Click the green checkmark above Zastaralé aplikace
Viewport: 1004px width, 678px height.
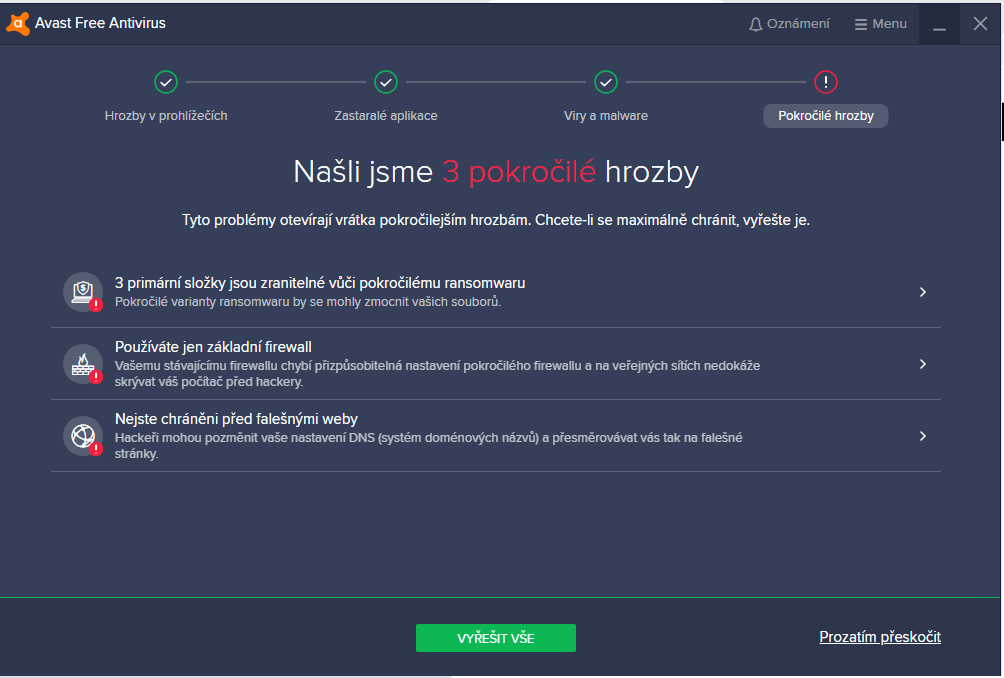click(x=386, y=82)
